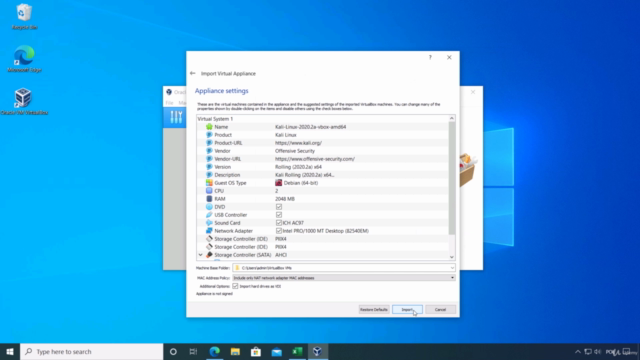
Task: Select the Offensive Security vendor value
Action: 295,151
